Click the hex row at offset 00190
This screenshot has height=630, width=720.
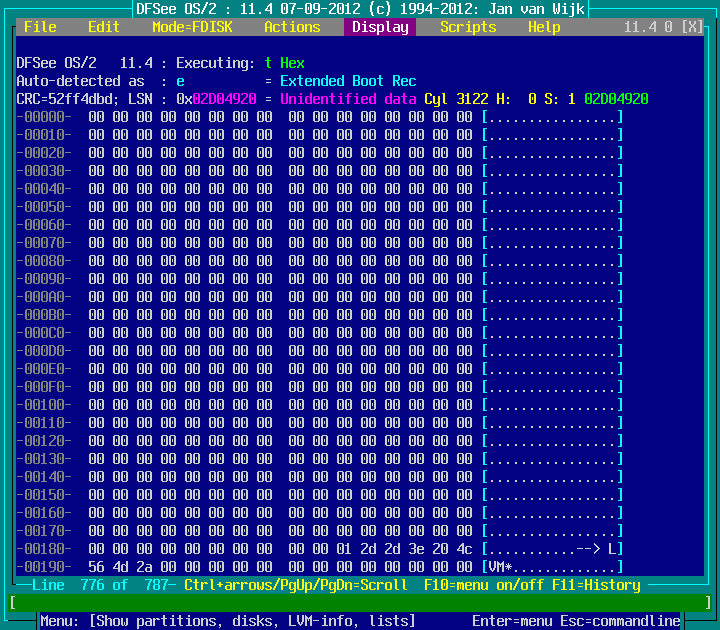coord(280,567)
